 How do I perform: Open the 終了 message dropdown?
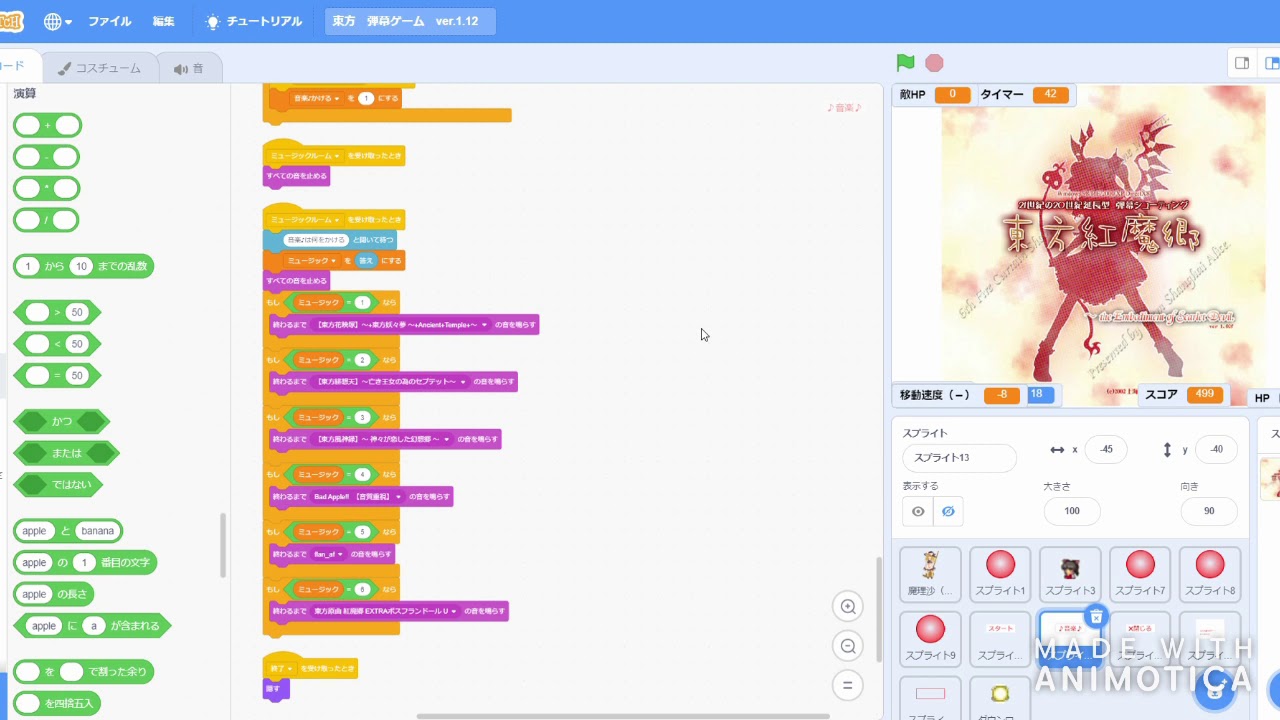pos(290,668)
